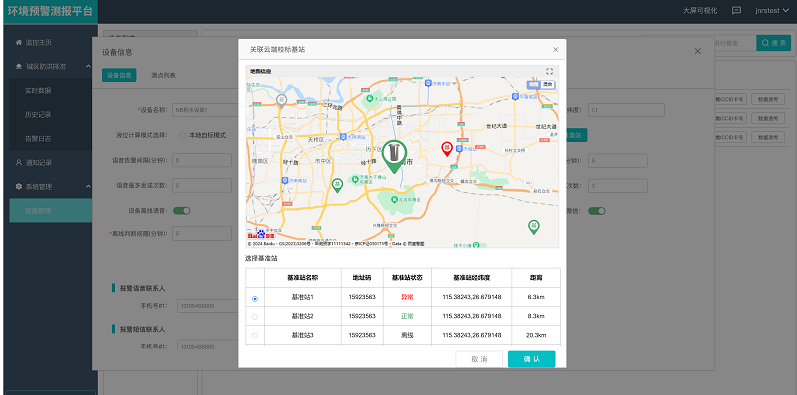Click the user icon beside 通知记录
The image size is (797, 395).
(x=19, y=163)
